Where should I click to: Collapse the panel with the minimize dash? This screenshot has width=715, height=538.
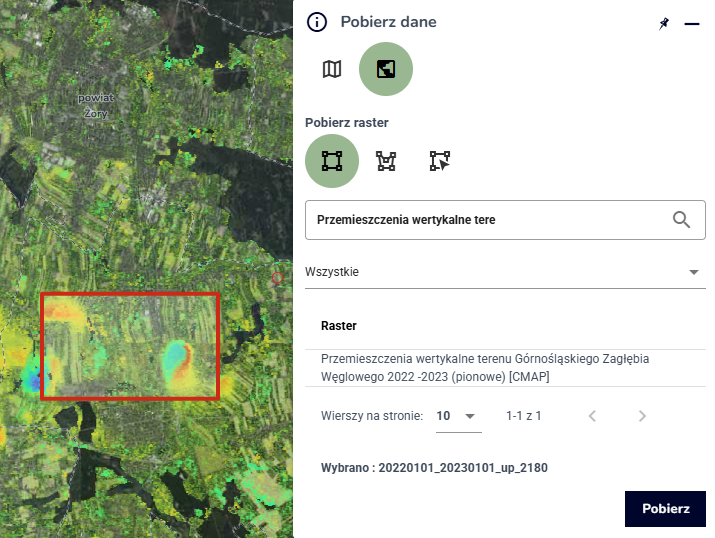tap(691, 23)
